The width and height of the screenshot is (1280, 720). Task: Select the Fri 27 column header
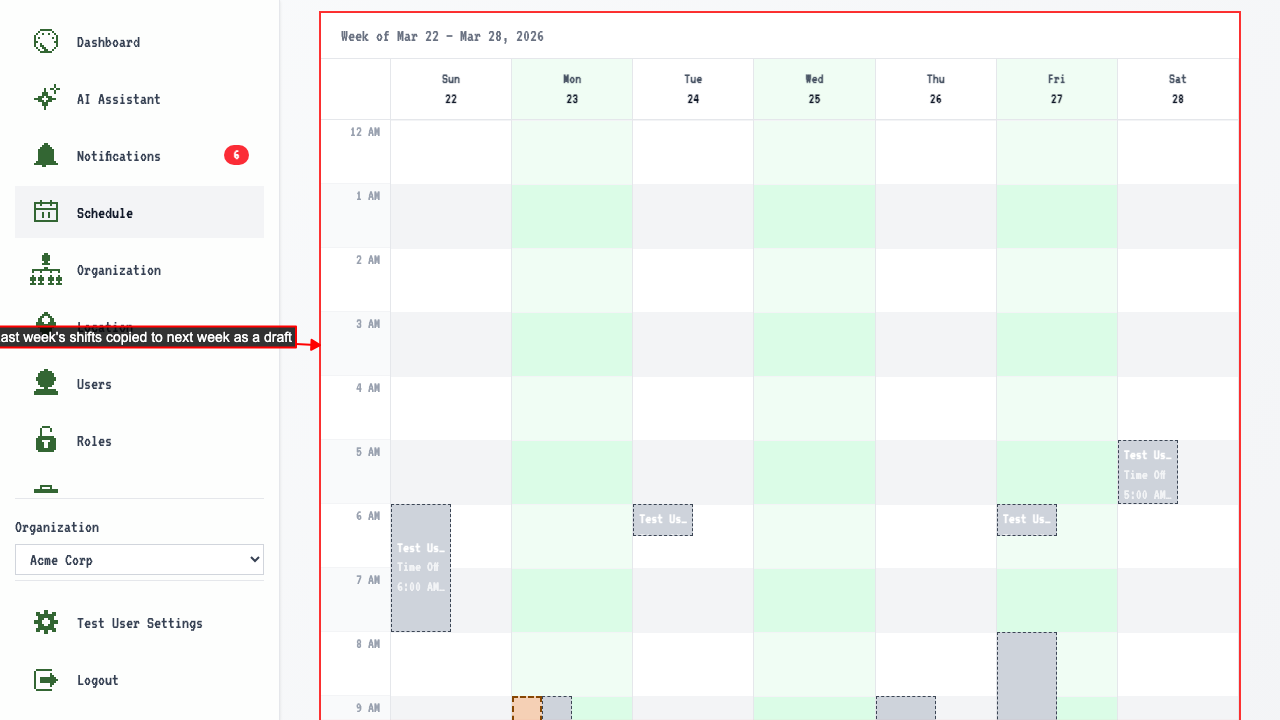pos(1057,89)
